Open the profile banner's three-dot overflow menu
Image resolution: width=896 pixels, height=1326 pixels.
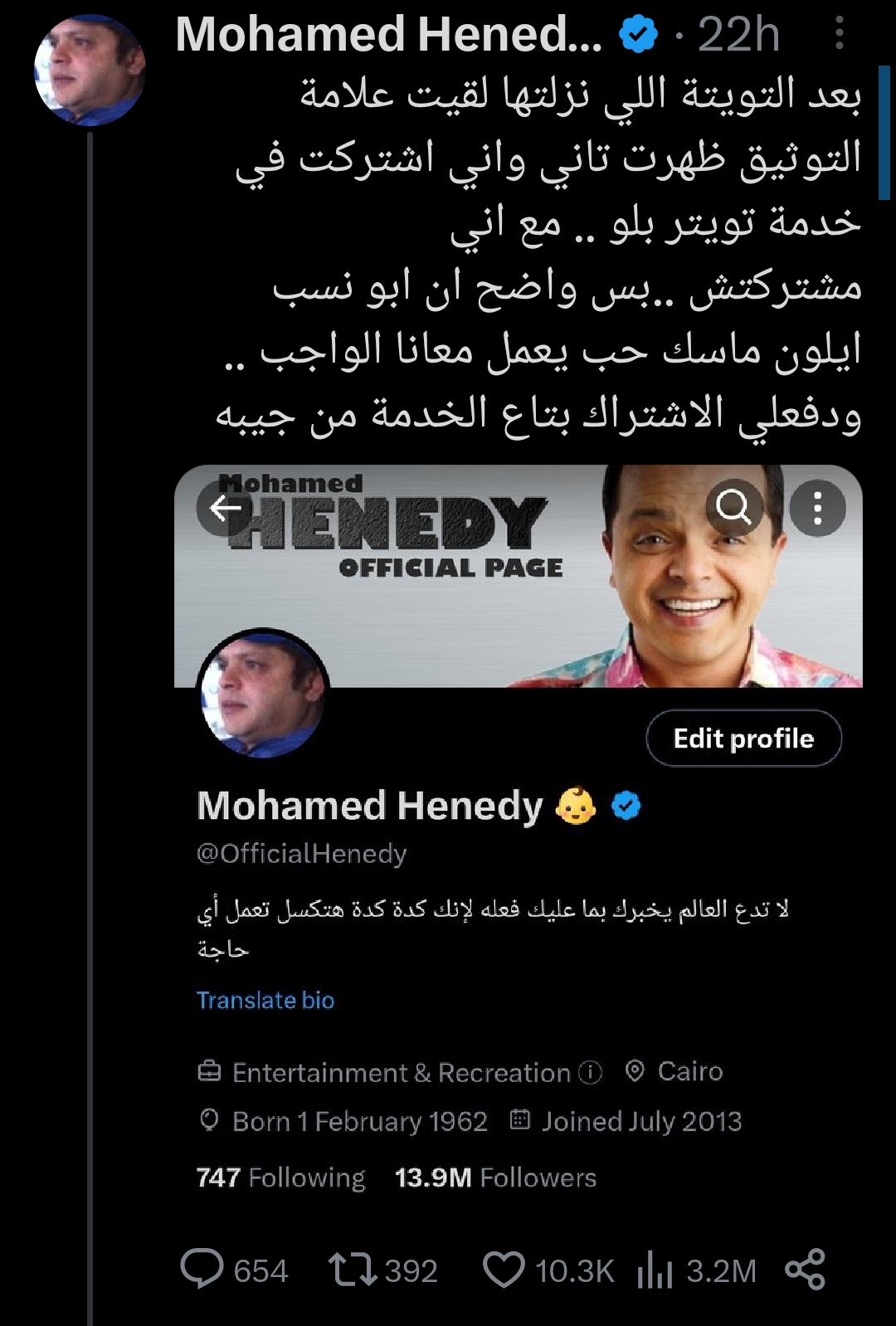pos(817,507)
